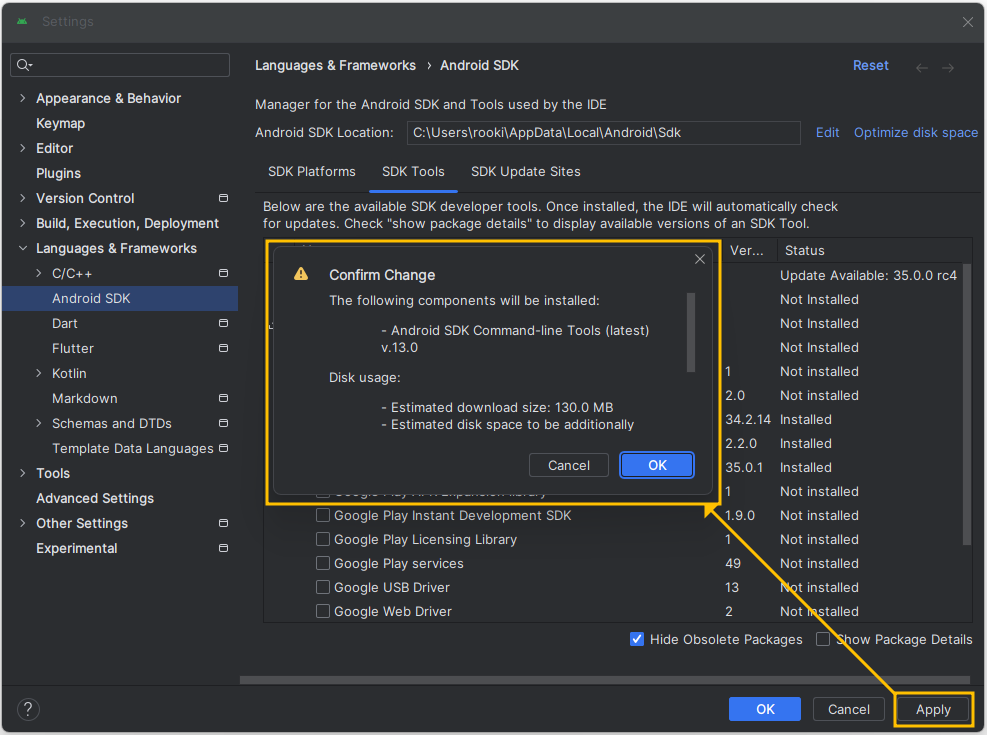
Task: Click the SDK tools table vertical scrollbar
Action: (x=967, y=405)
